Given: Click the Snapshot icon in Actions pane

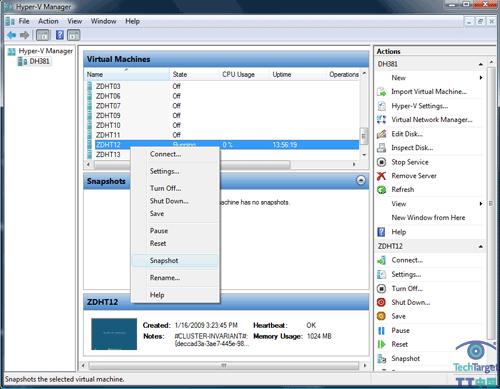Looking at the screenshot, I should [381, 359].
